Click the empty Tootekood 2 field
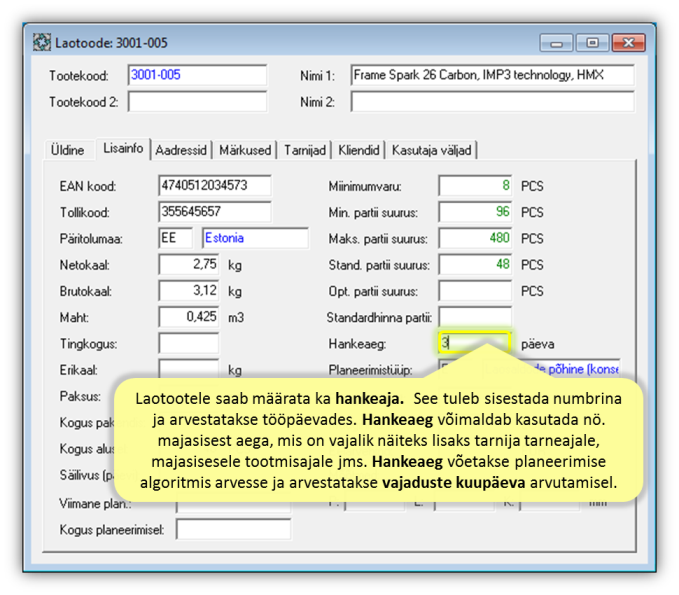 197,102
